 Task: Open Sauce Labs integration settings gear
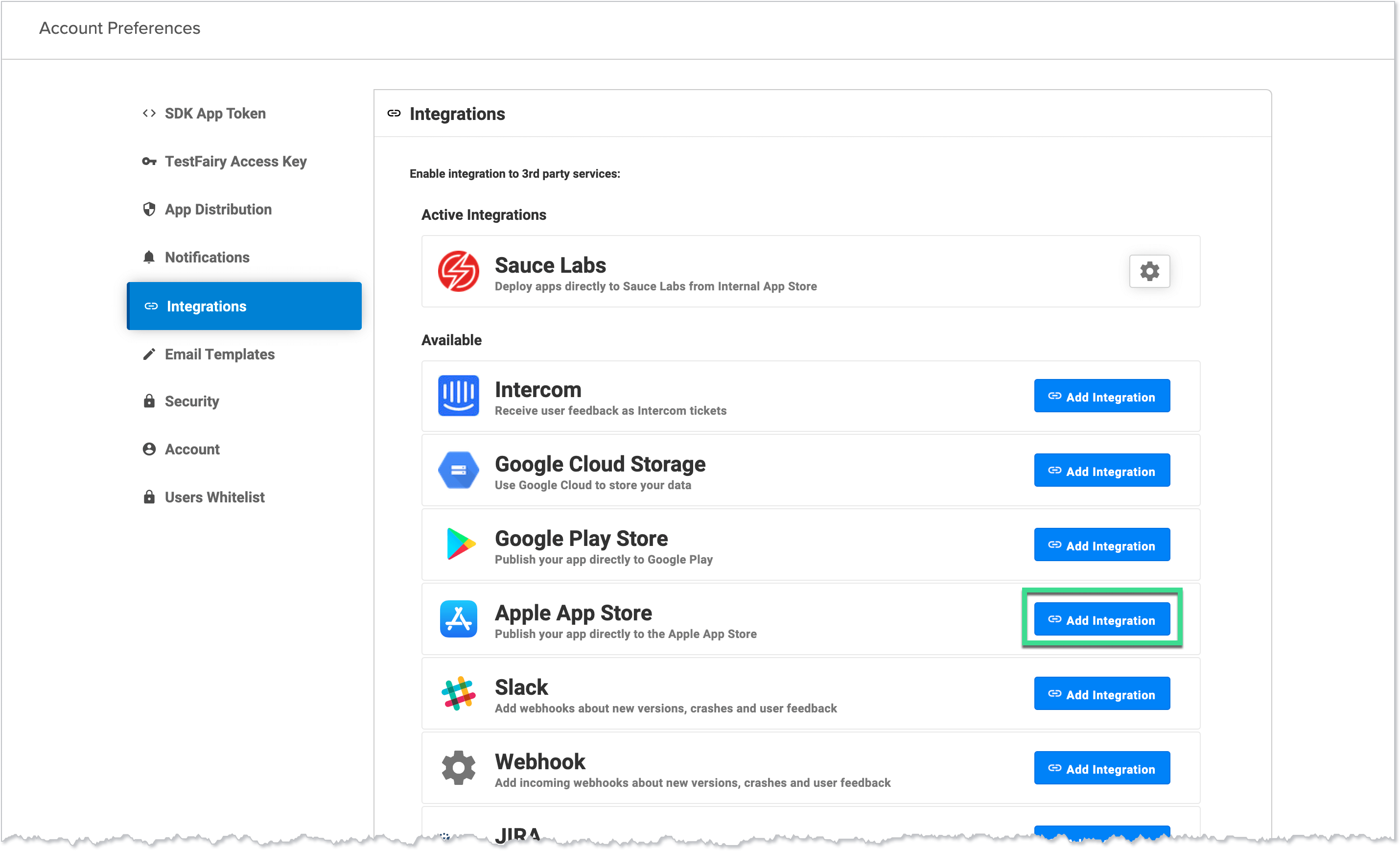point(1149,271)
